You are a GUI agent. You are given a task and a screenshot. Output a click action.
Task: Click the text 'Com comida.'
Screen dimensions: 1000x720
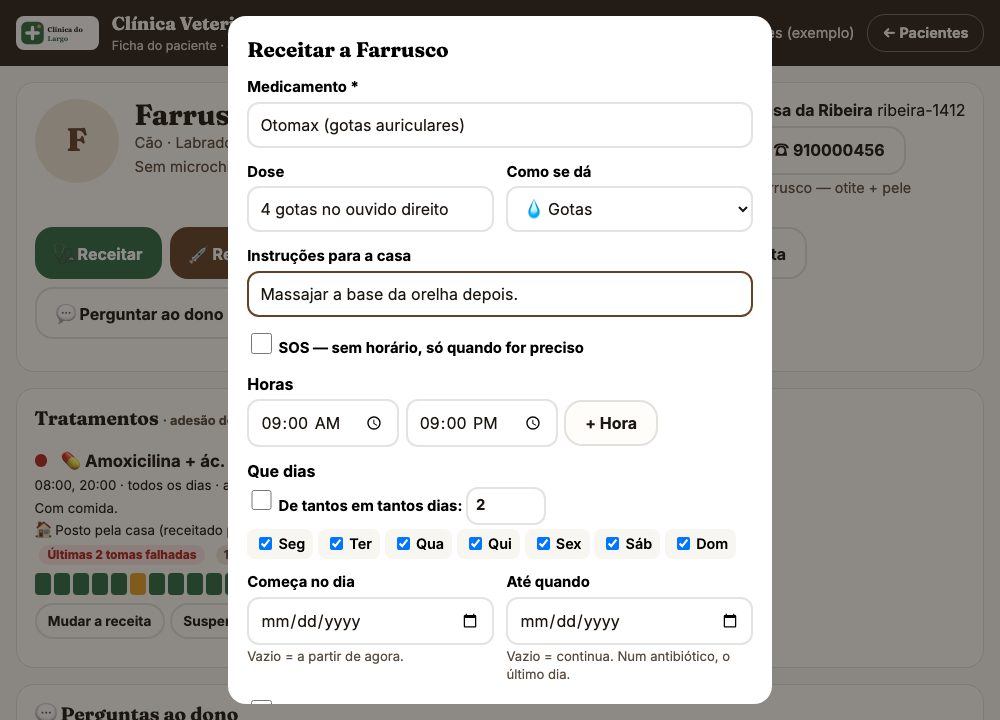pyautogui.click(x=76, y=508)
